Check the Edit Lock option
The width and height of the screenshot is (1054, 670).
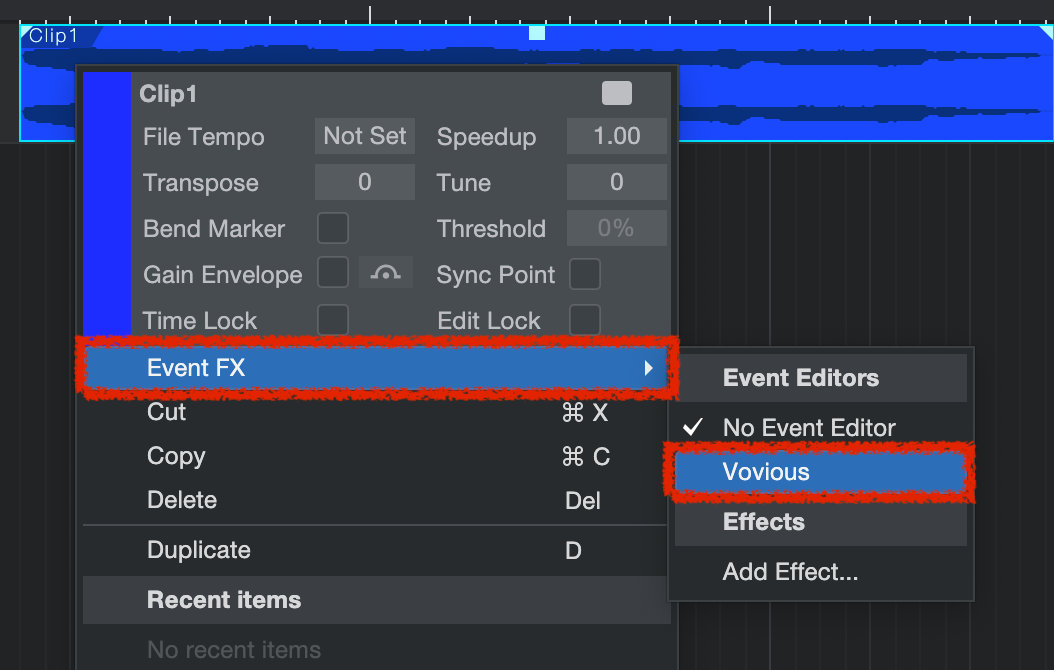pyautogui.click(x=585, y=320)
